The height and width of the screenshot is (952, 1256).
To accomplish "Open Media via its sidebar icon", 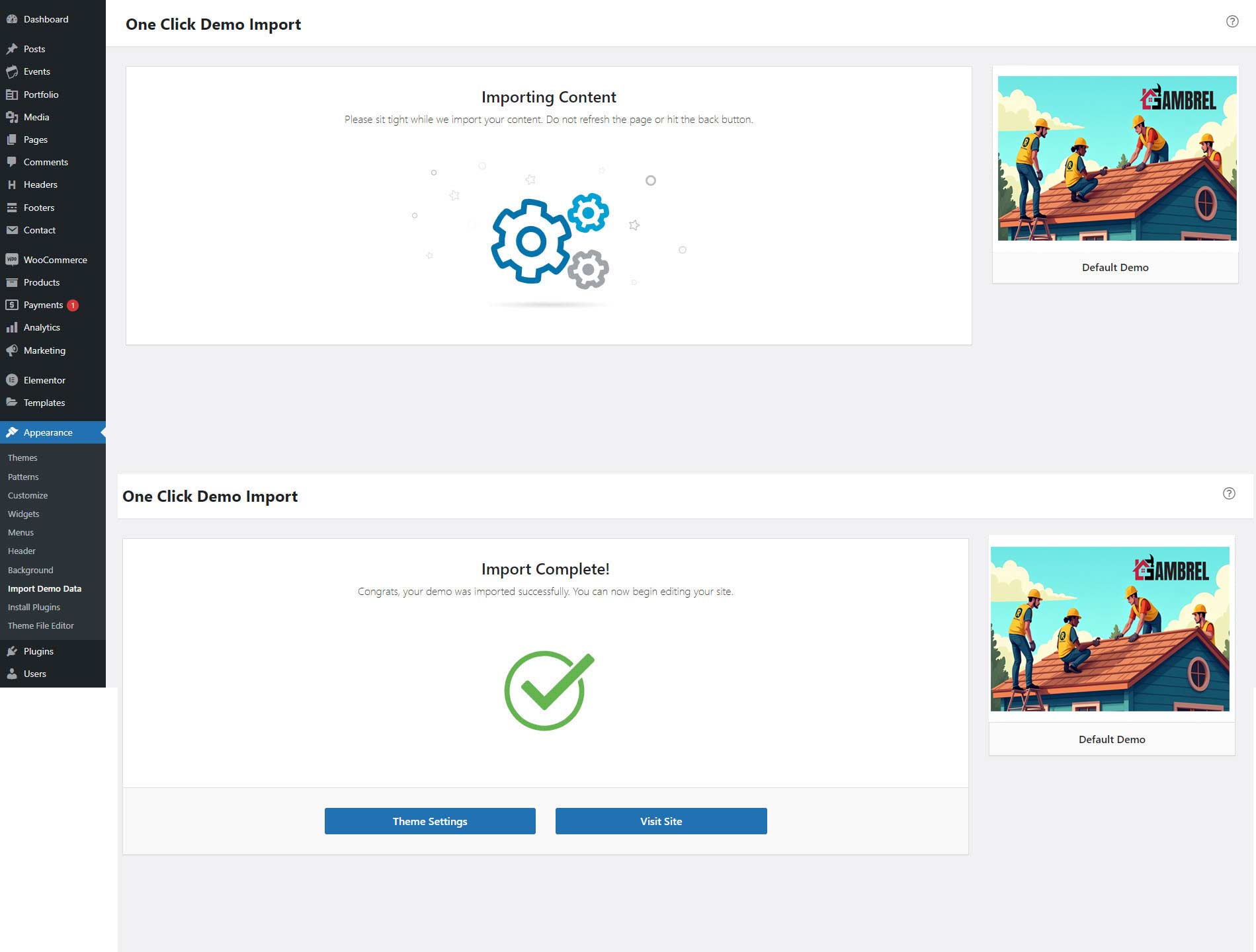I will 11,117.
